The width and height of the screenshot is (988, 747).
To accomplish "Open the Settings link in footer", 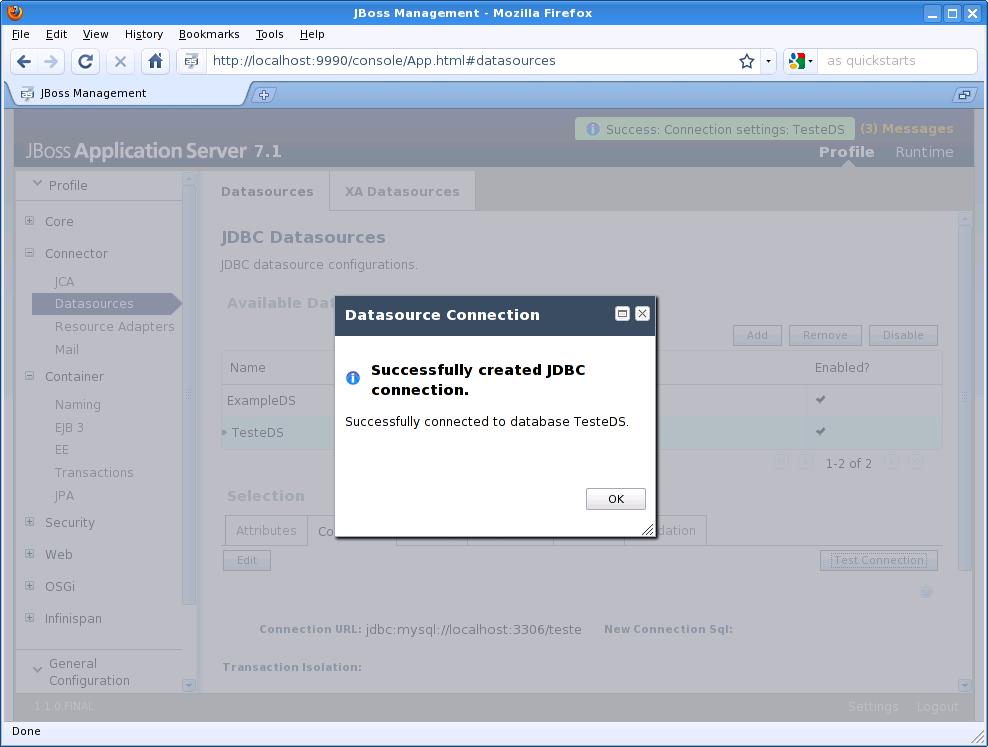I will [x=873, y=707].
